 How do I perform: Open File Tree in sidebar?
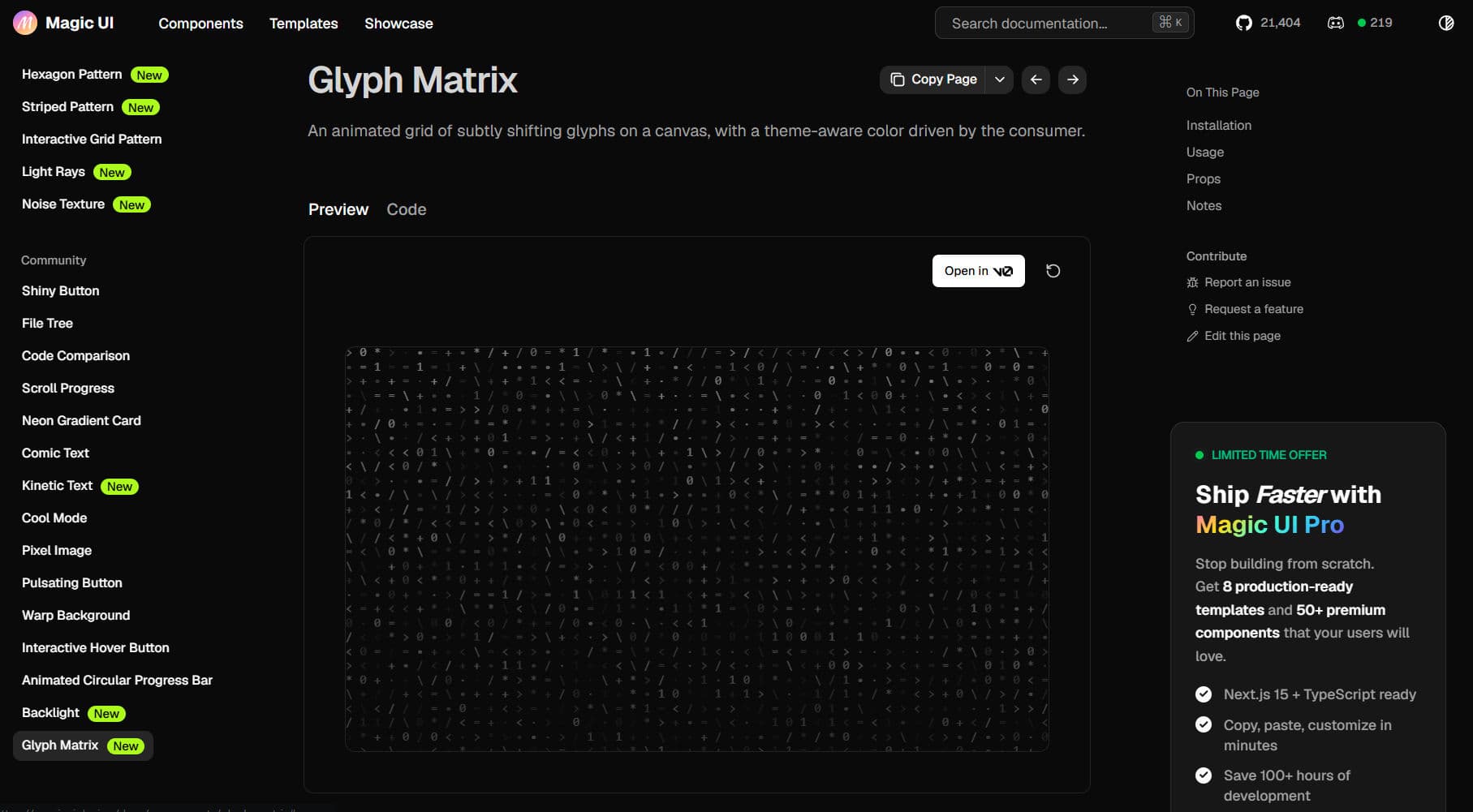click(47, 323)
